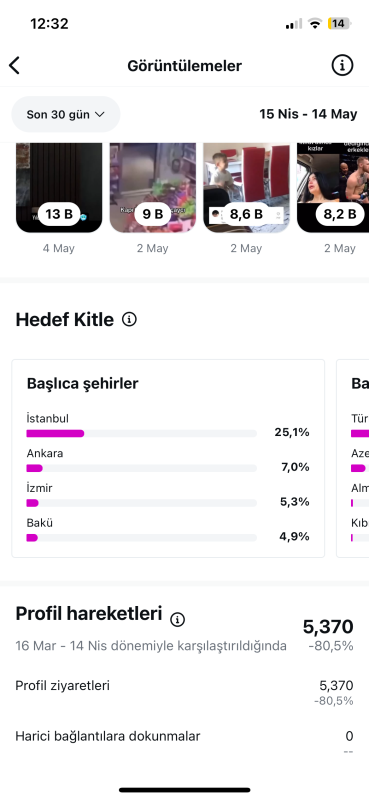Tap info icon beside Profil hareketleri
This screenshot has width=369, height=800.
coord(177,620)
